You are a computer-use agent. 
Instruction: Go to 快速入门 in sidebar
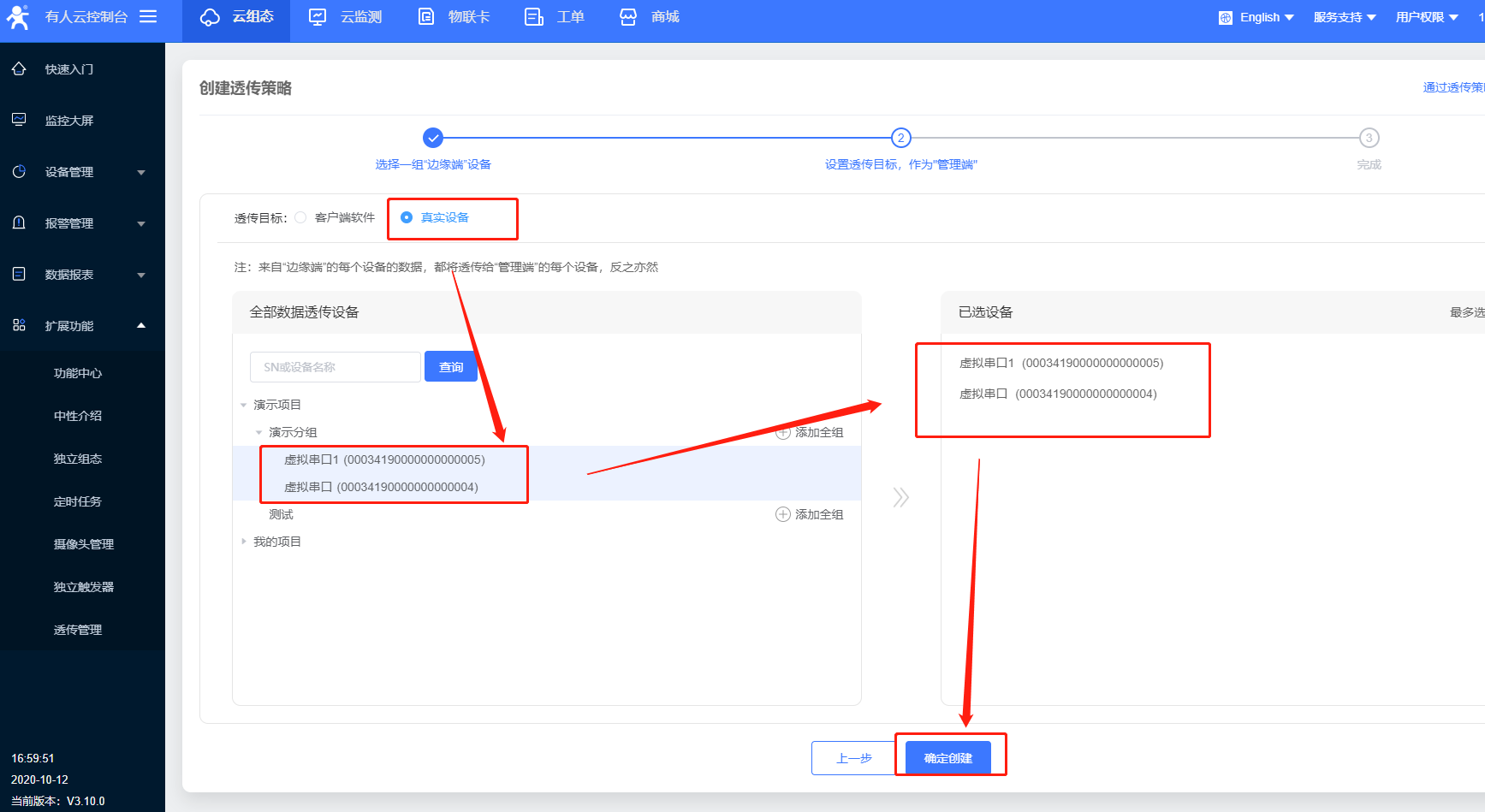[x=69, y=69]
